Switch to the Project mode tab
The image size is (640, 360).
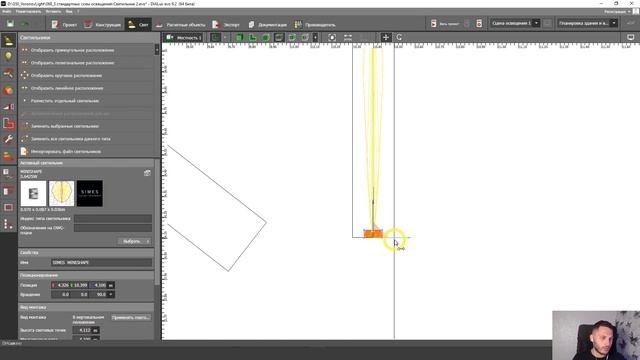[64, 24]
